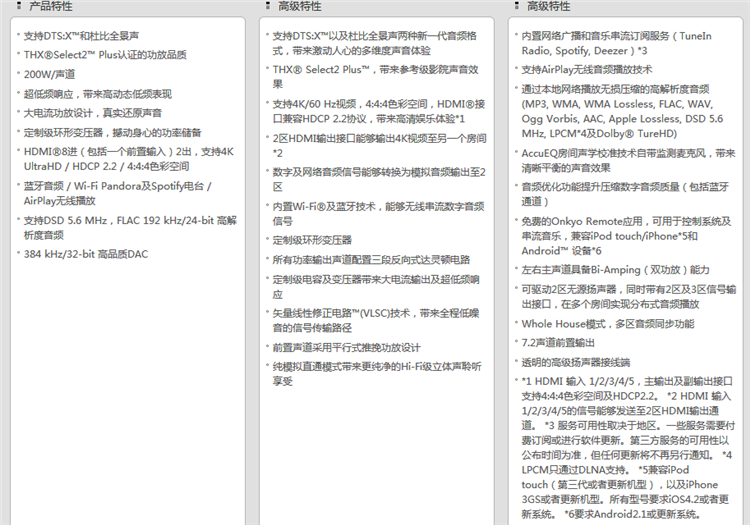This screenshot has width=750, height=525.
Task: Click 前置声道采用平行式推挽功放设计 item
Action: 347,348
